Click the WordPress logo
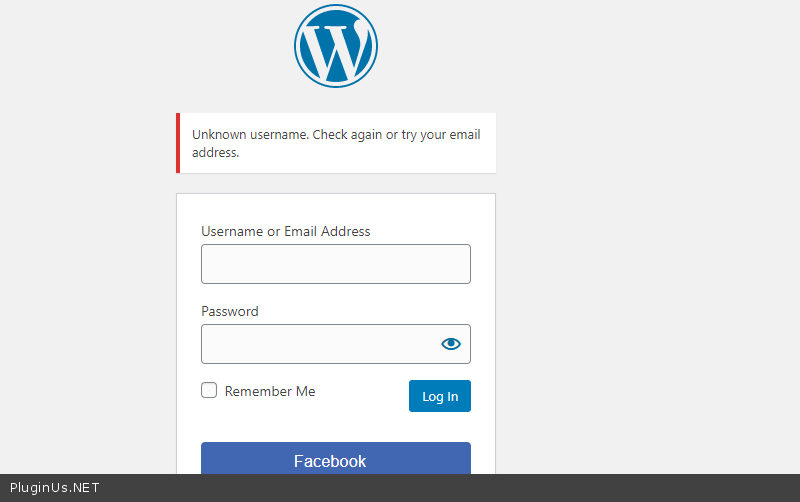Image resolution: width=800 pixels, height=502 pixels. pyautogui.click(x=336, y=46)
